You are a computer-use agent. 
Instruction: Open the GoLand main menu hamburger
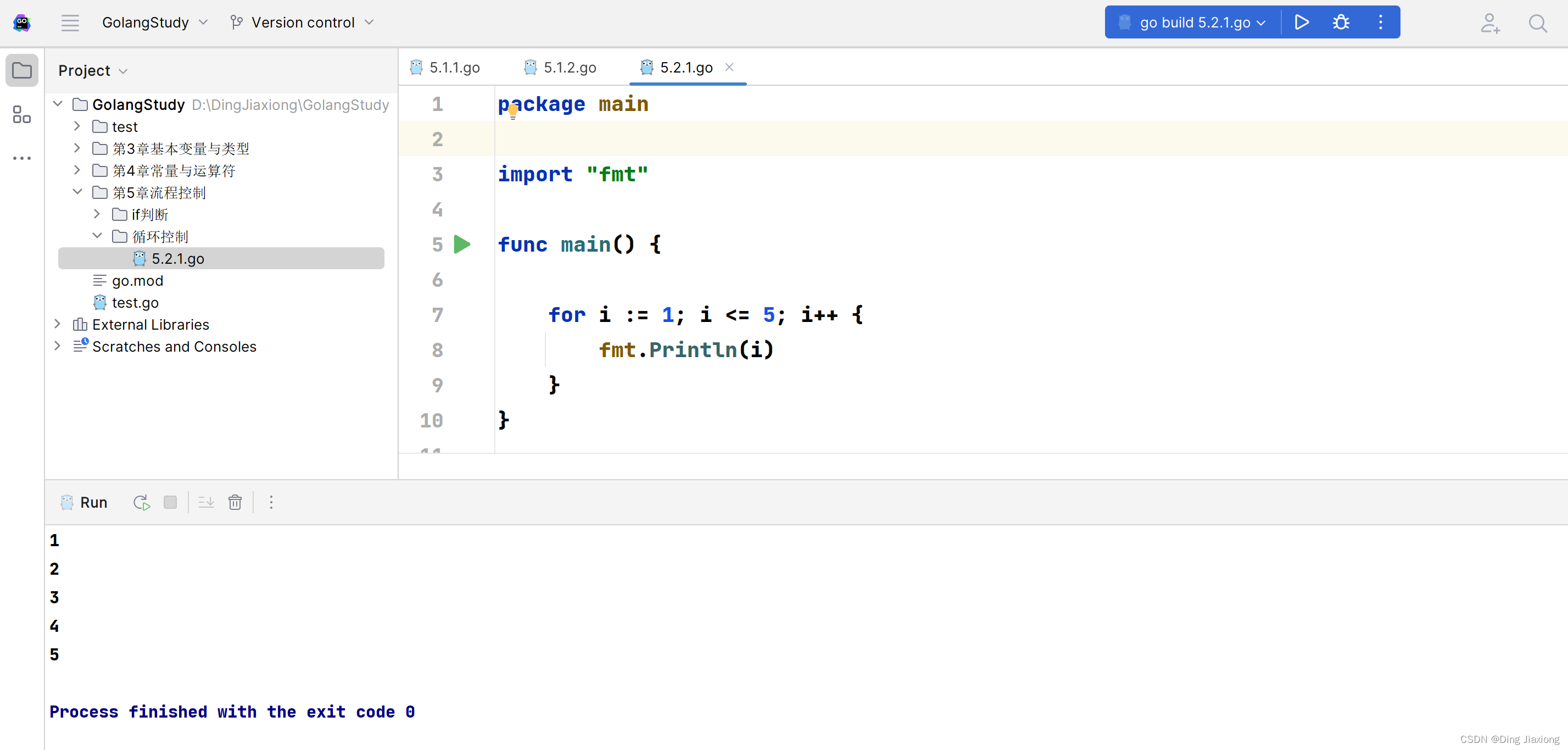point(70,23)
